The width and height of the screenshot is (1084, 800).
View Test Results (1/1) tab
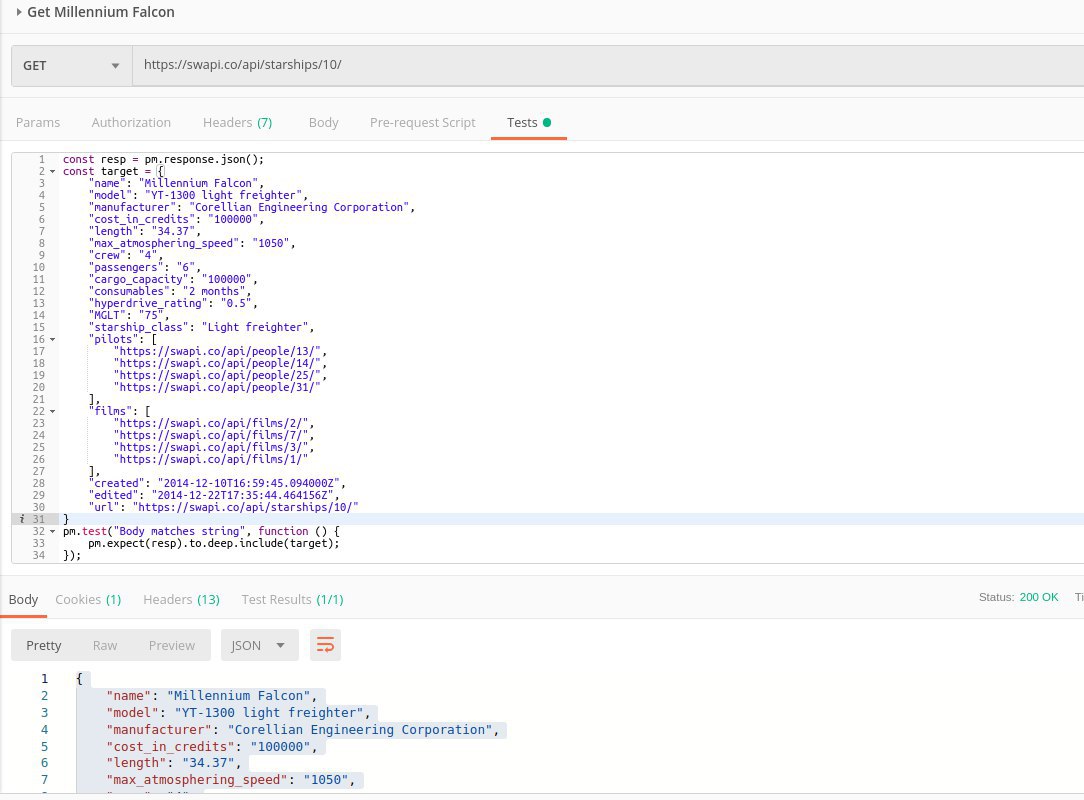[292, 599]
